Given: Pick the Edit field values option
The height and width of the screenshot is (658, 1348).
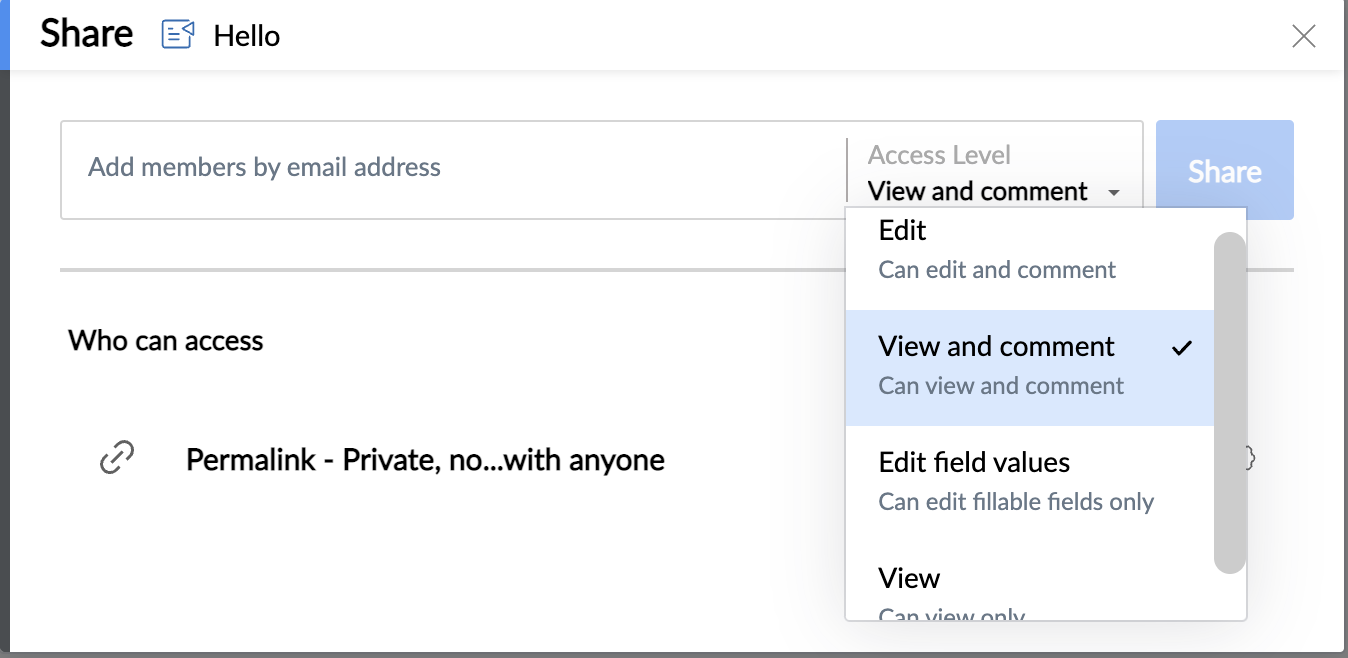Looking at the screenshot, I should (1029, 484).
